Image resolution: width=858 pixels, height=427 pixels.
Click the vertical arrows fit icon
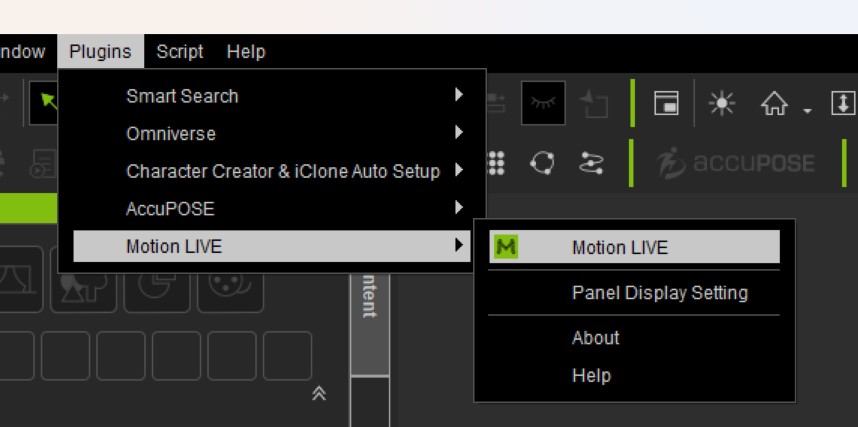(x=843, y=103)
